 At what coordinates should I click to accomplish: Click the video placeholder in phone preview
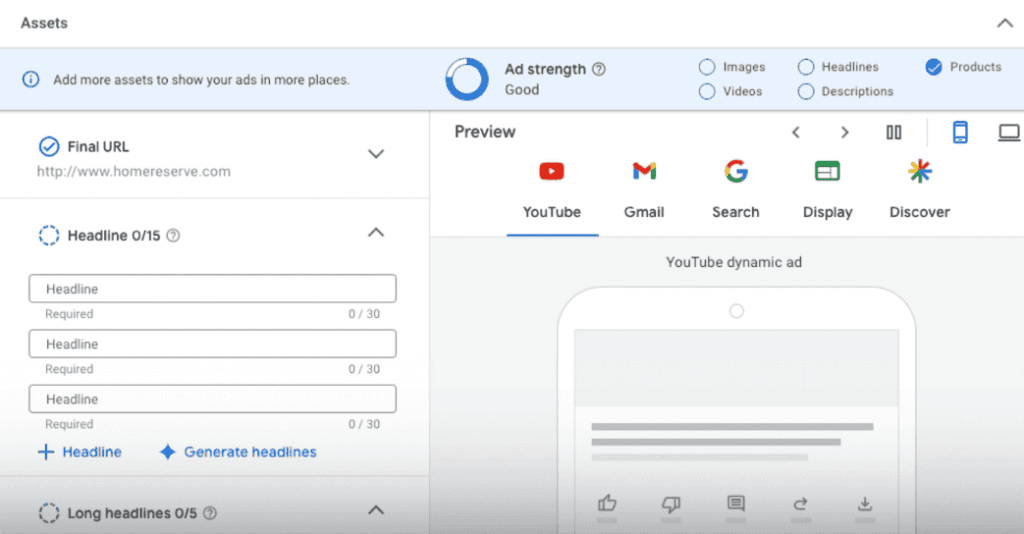pos(736,368)
